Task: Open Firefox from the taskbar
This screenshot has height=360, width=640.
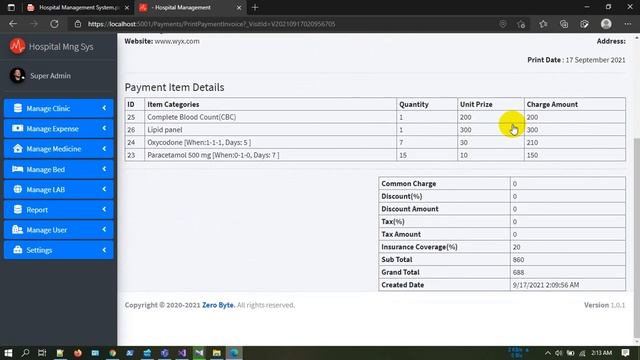Action: 78,353
